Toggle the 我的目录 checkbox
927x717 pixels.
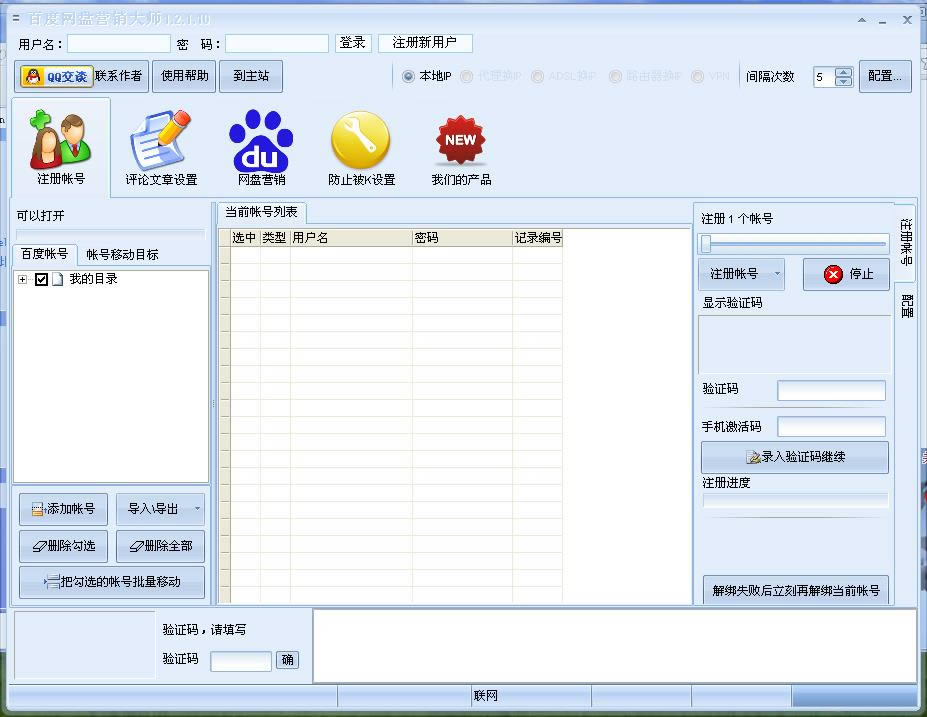(x=42, y=279)
